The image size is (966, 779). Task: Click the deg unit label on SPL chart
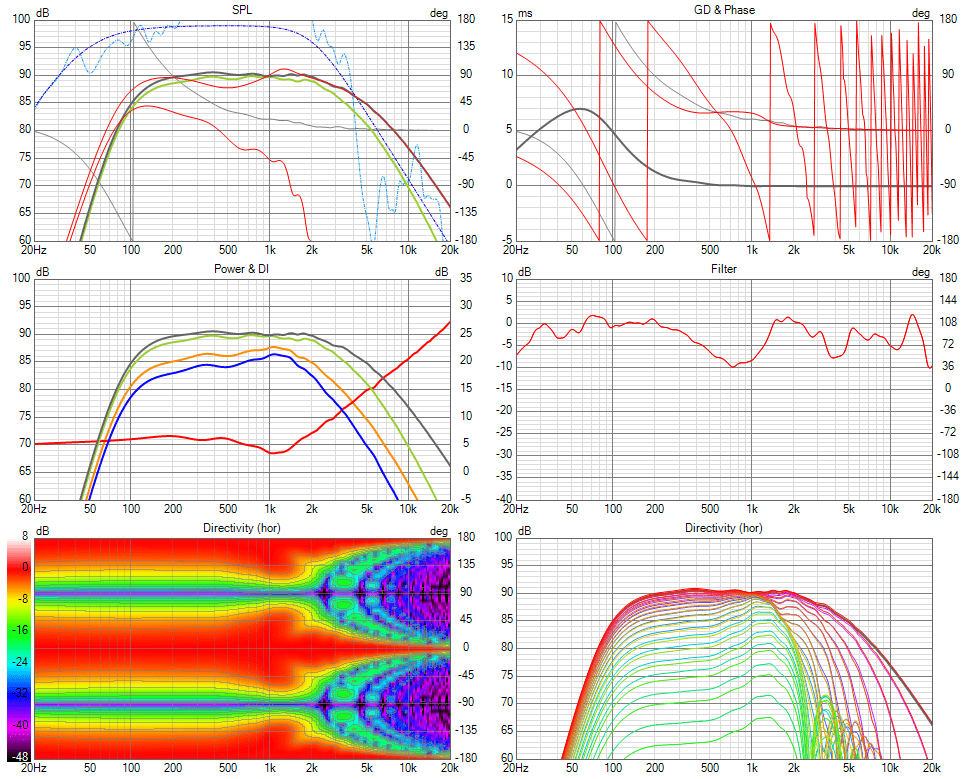click(439, 14)
